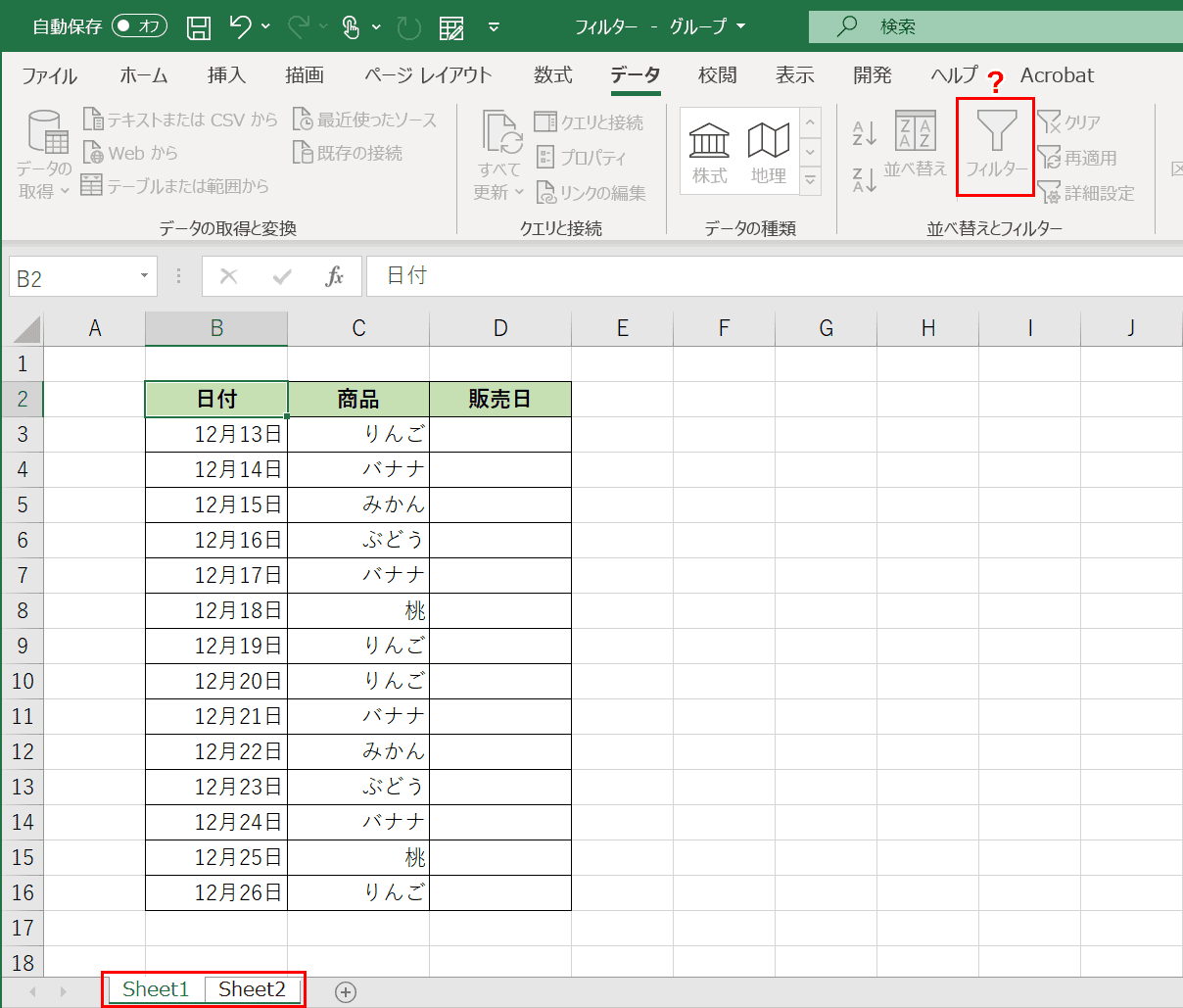Click the Save floppy disk icon
Viewport: 1183px width, 1008px height.
click(199, 27)
